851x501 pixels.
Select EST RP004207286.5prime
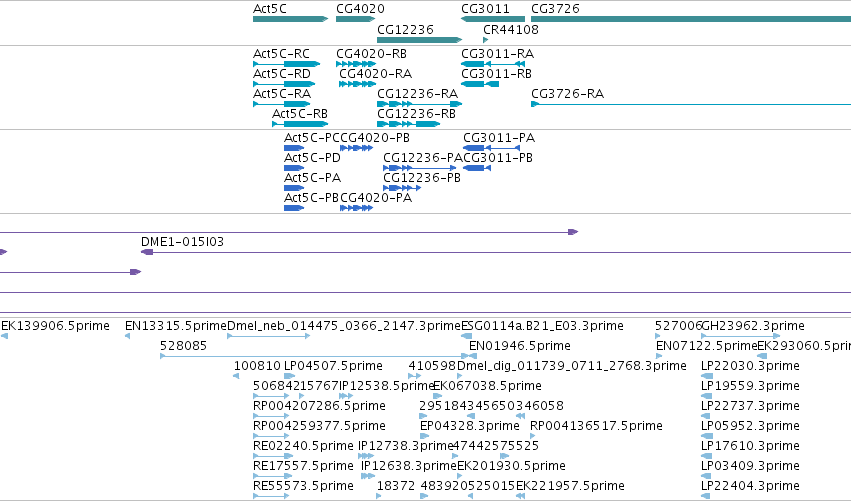pos(271,417)
